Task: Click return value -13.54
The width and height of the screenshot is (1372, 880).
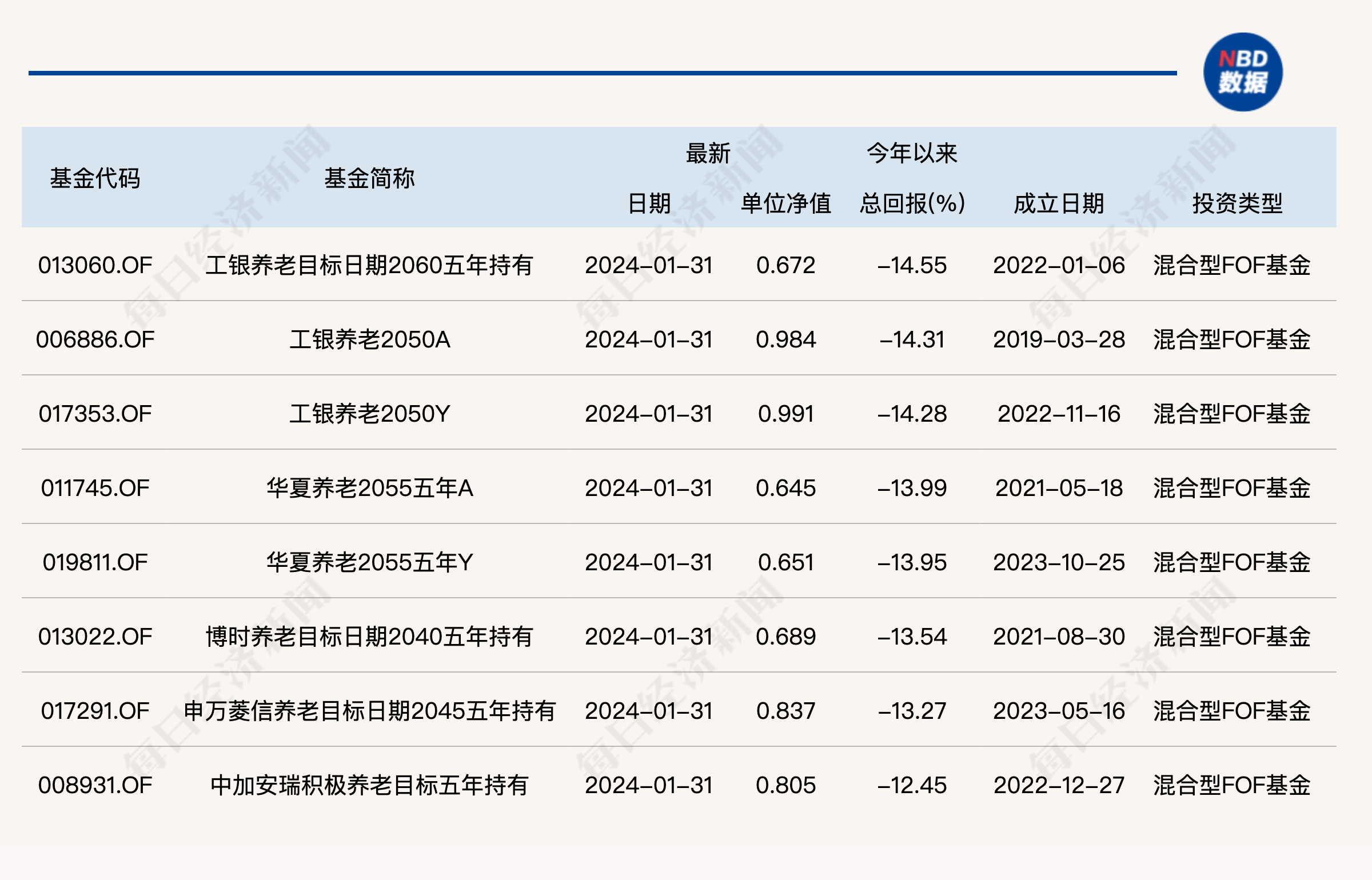Action: [x=912, y=637]
